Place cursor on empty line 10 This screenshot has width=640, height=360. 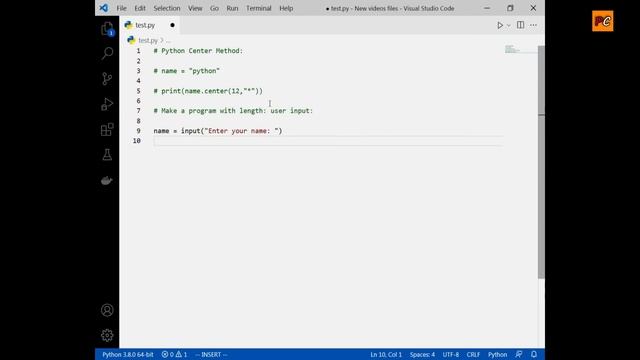point(328,141)
